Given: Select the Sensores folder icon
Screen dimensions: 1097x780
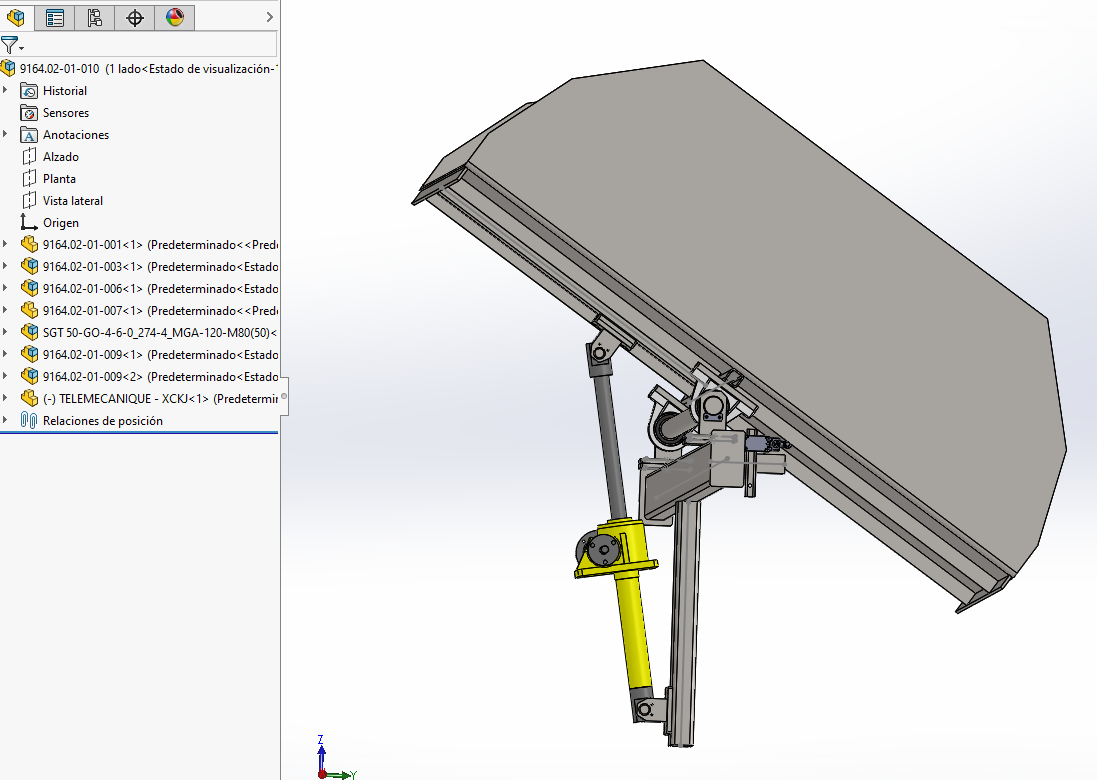Looking at the screenshot, I should (x=29, y=113).
